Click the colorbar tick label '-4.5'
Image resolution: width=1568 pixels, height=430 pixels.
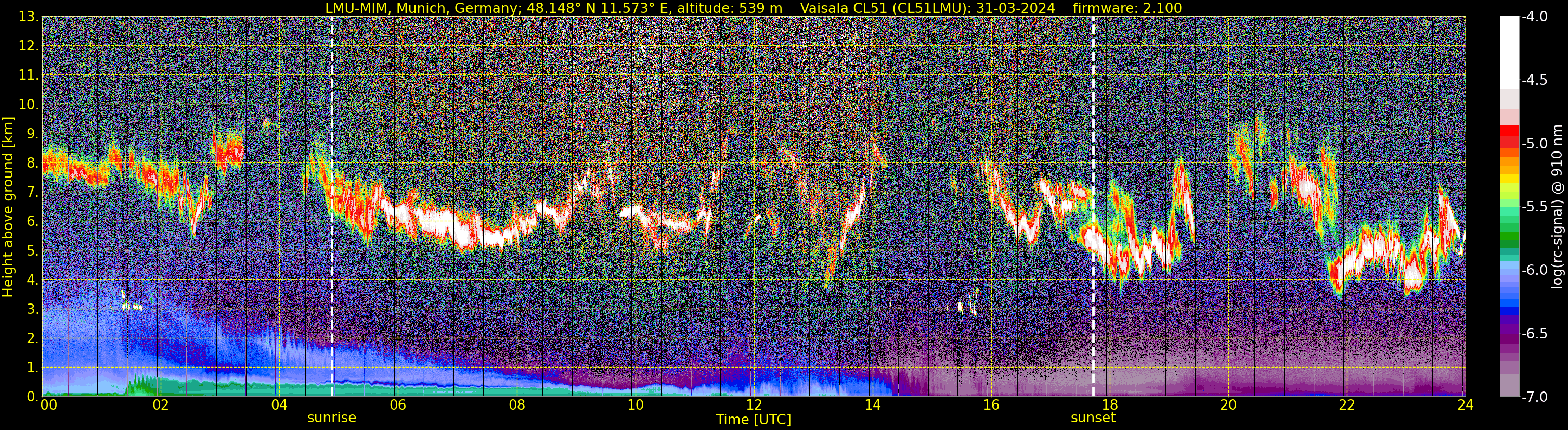point(1534,80)
